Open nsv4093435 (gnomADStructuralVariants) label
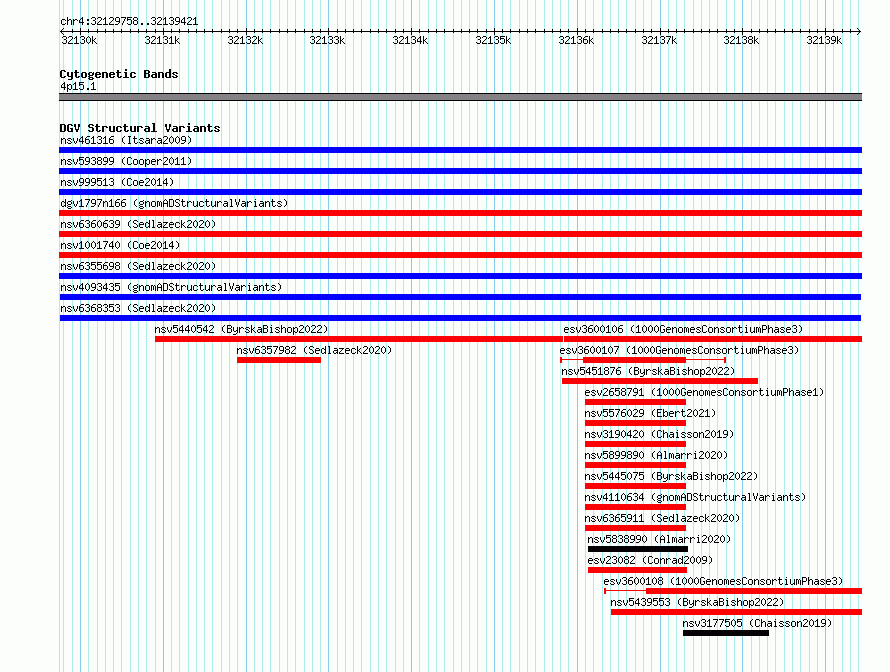The width and height of the screenshot is (890, 672). click(171, 287)
